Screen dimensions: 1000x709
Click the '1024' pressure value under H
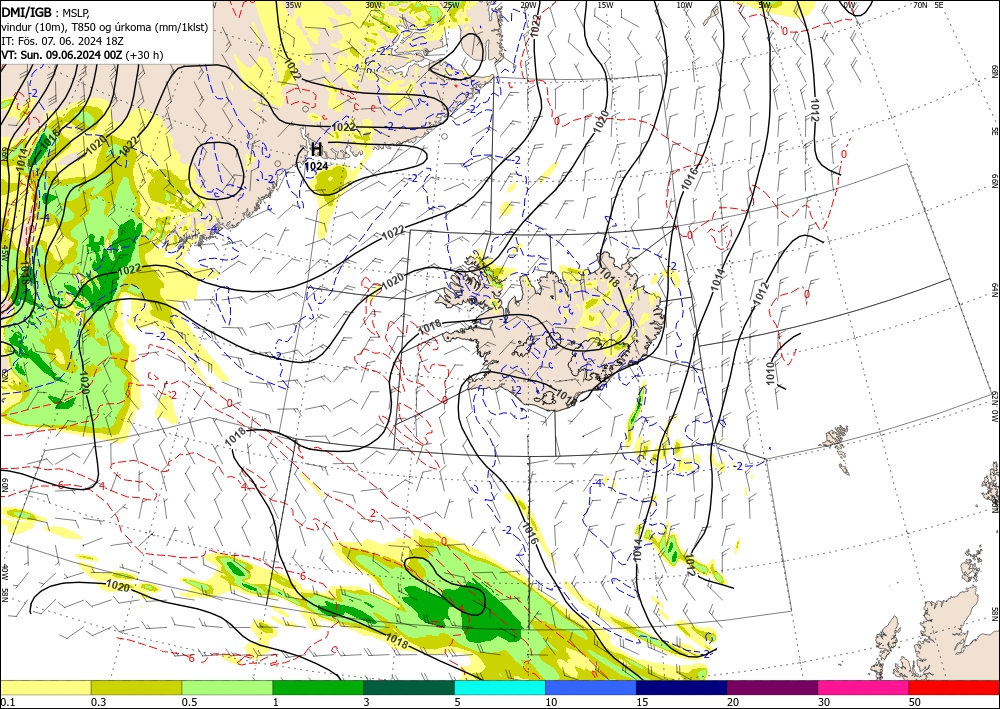(x=316, y=166)
